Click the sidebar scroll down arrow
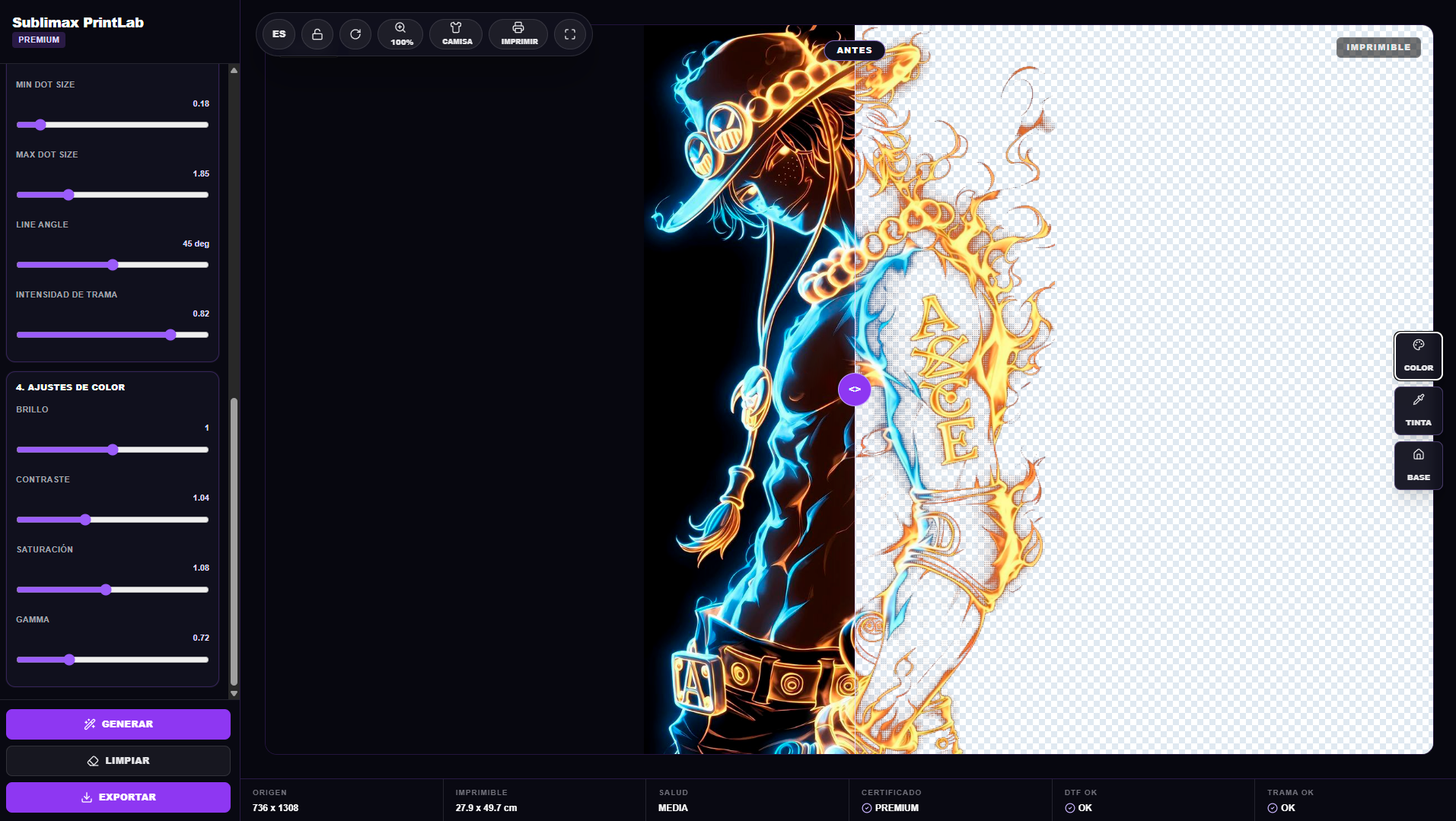 (234, 693)
